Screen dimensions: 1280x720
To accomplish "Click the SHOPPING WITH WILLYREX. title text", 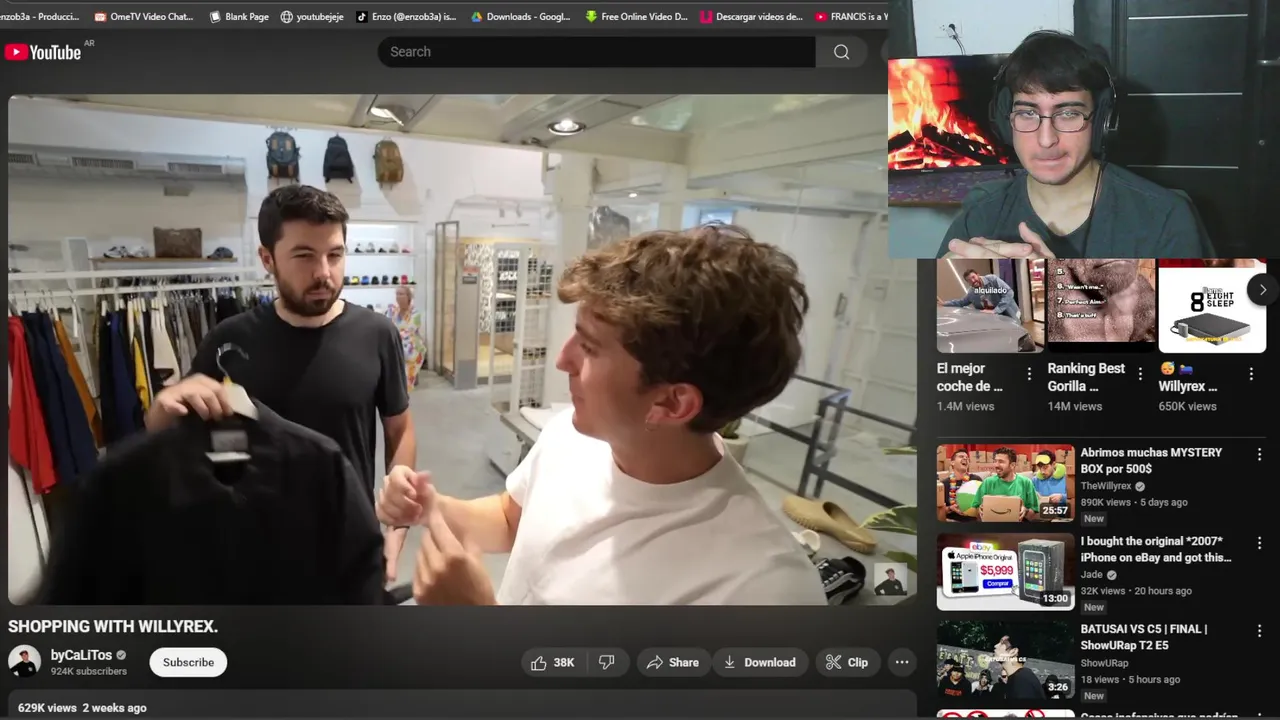I will [x=113, y=627].
